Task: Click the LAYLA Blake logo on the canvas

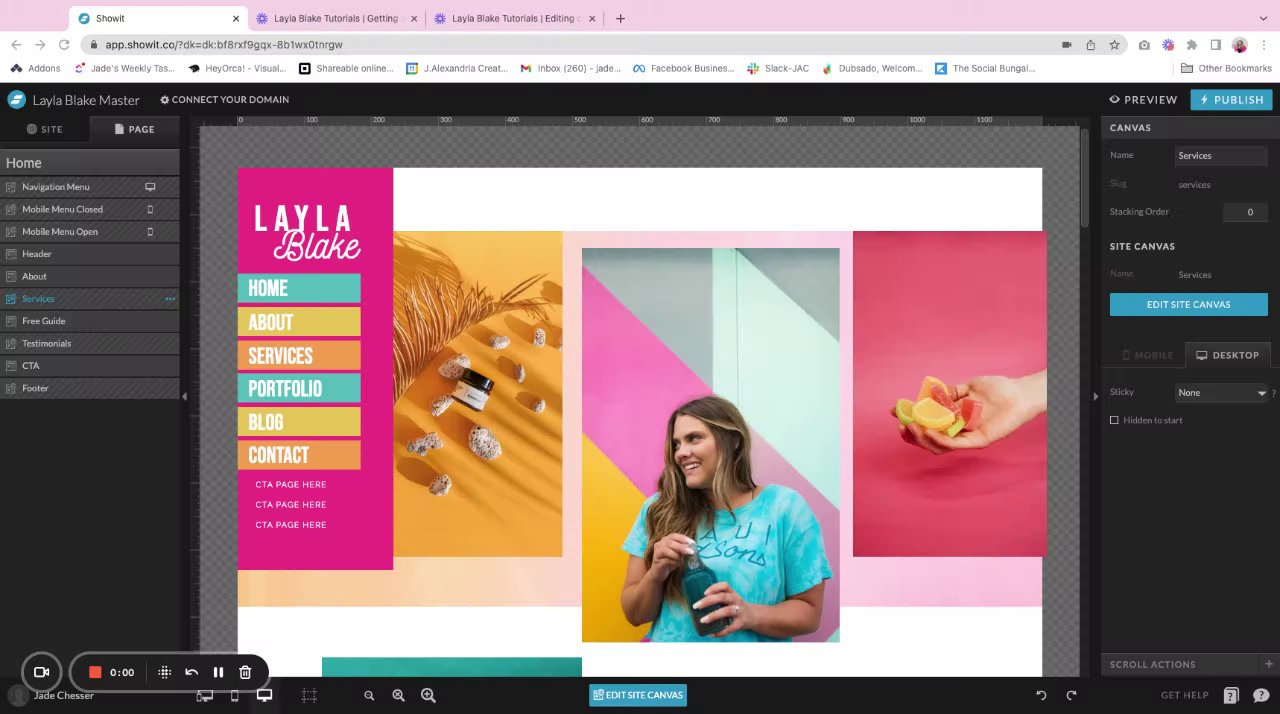Action: point(307,232)
